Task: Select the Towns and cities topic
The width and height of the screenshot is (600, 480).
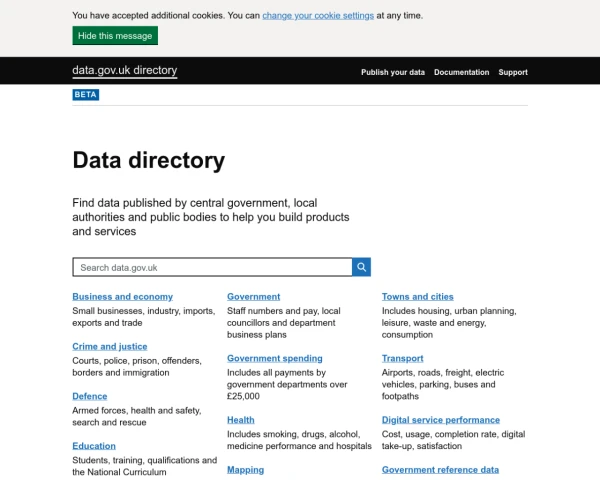Action: (x=417, y=297)
